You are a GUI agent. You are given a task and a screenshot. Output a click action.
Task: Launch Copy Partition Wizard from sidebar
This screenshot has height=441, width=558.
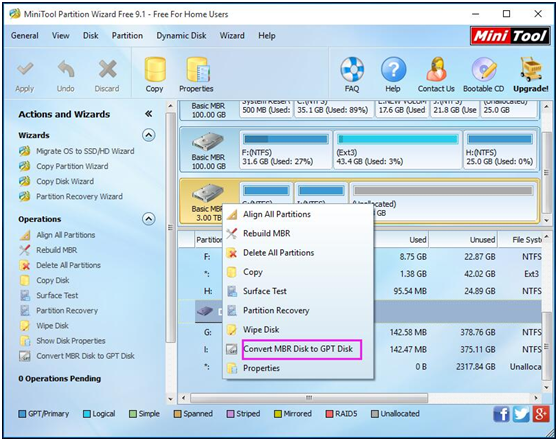click(72, 166)
